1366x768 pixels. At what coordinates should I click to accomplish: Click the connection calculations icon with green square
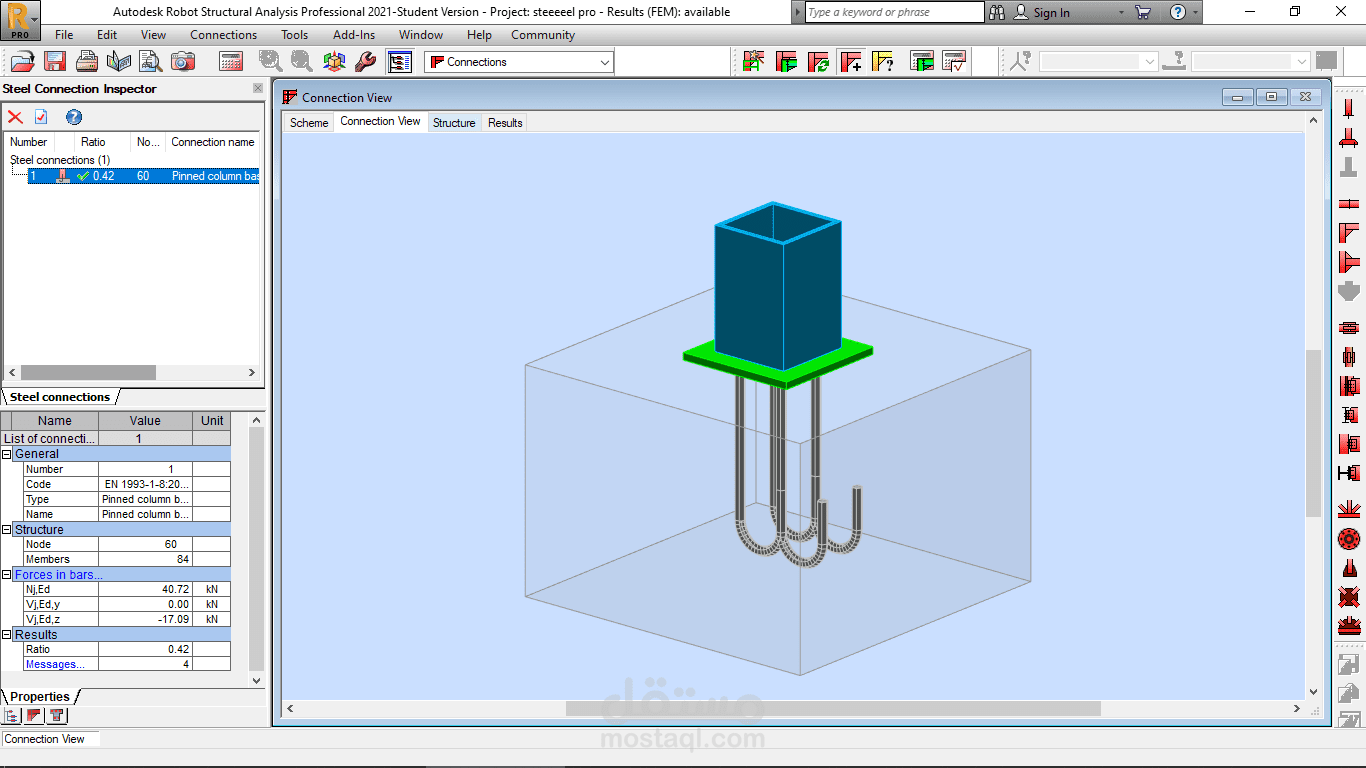click(922, 61)
